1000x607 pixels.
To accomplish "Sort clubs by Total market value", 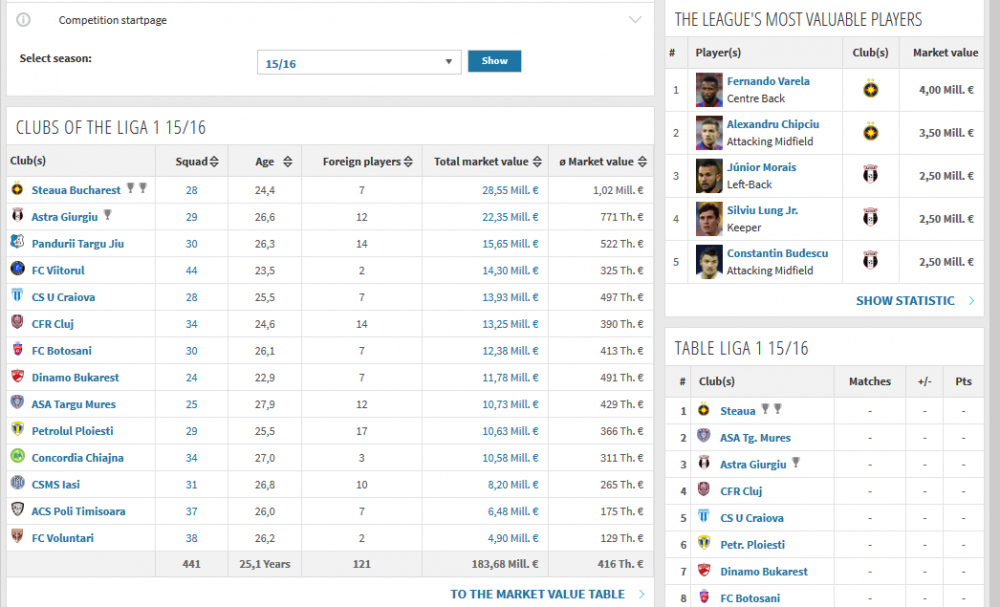I will 538,162.
